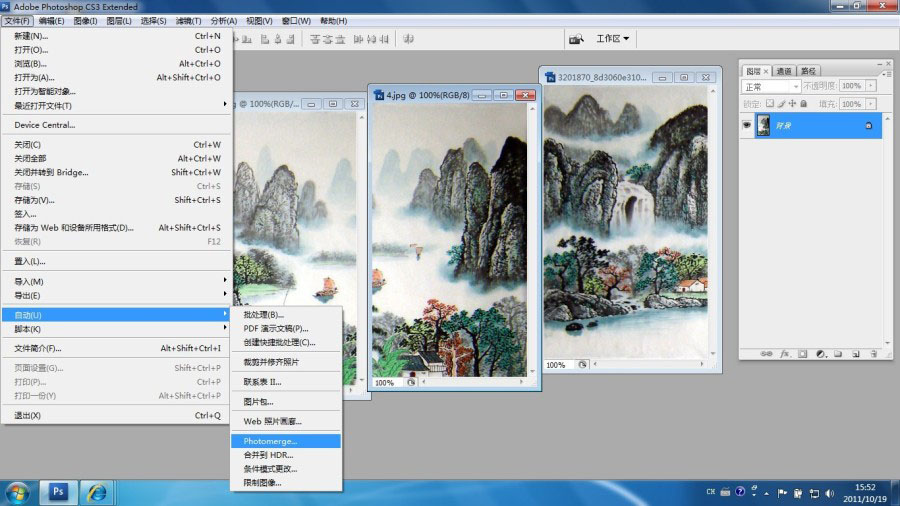Select the 背景 layer thumbnail
Viewport: 900px width, 506px height.
(x=764, y=125)
